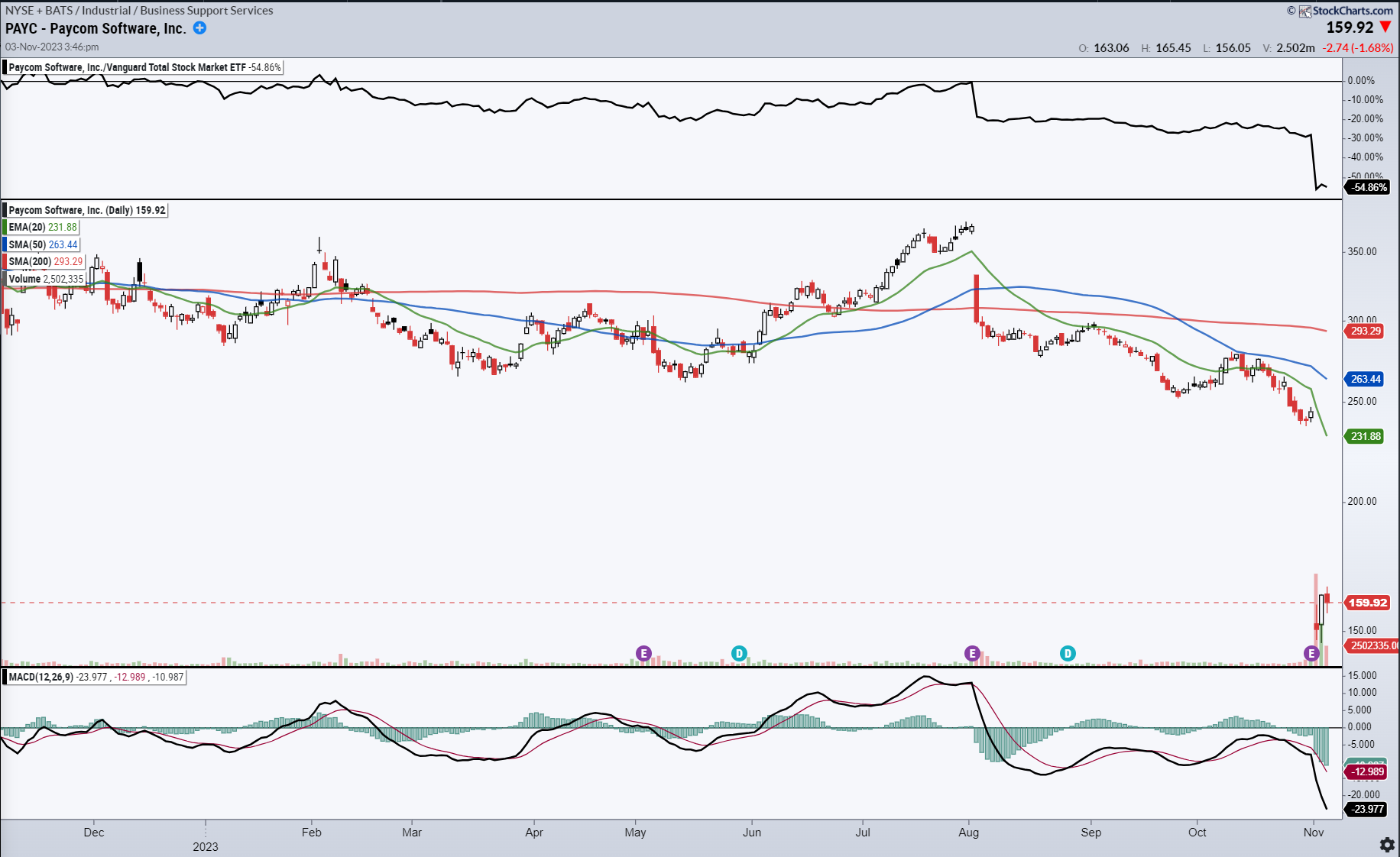The image size is (1400, 857).
Task: Click the May earnings E marker
Action: 643,653
